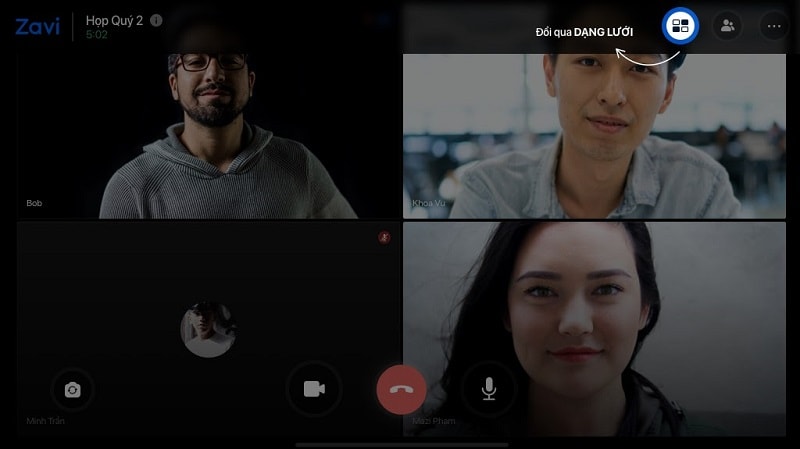
Task: Hang up with the red end call button
Action: [x=401, y=390]
